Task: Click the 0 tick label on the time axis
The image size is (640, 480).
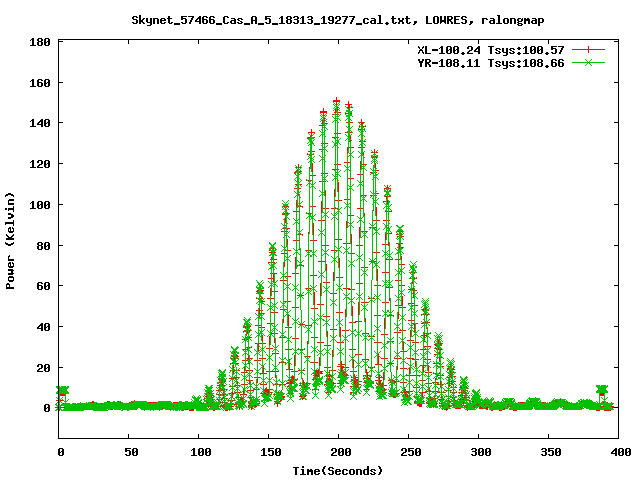Action: 61,452
